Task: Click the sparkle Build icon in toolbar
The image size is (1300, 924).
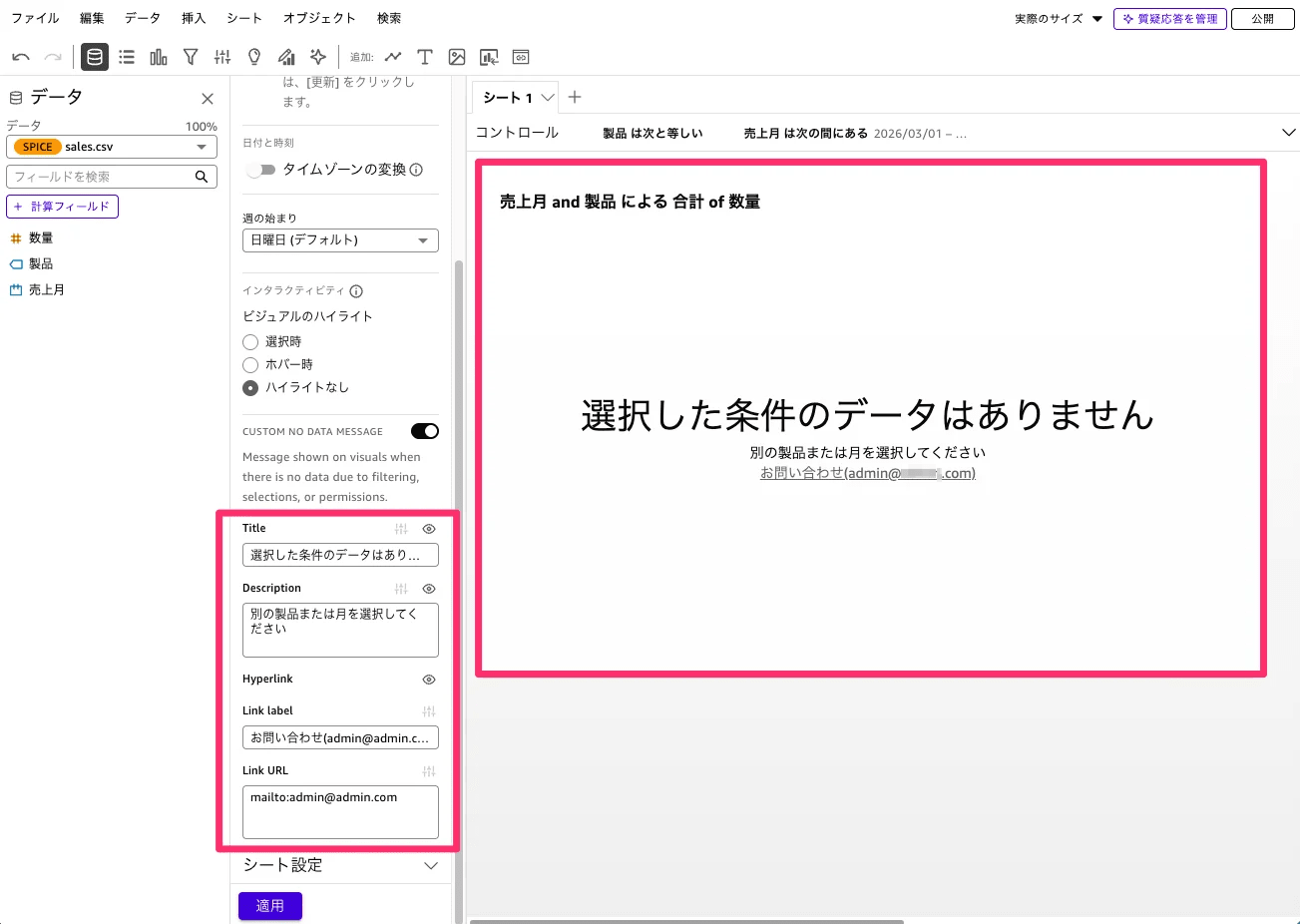Action: coord(318,57)
